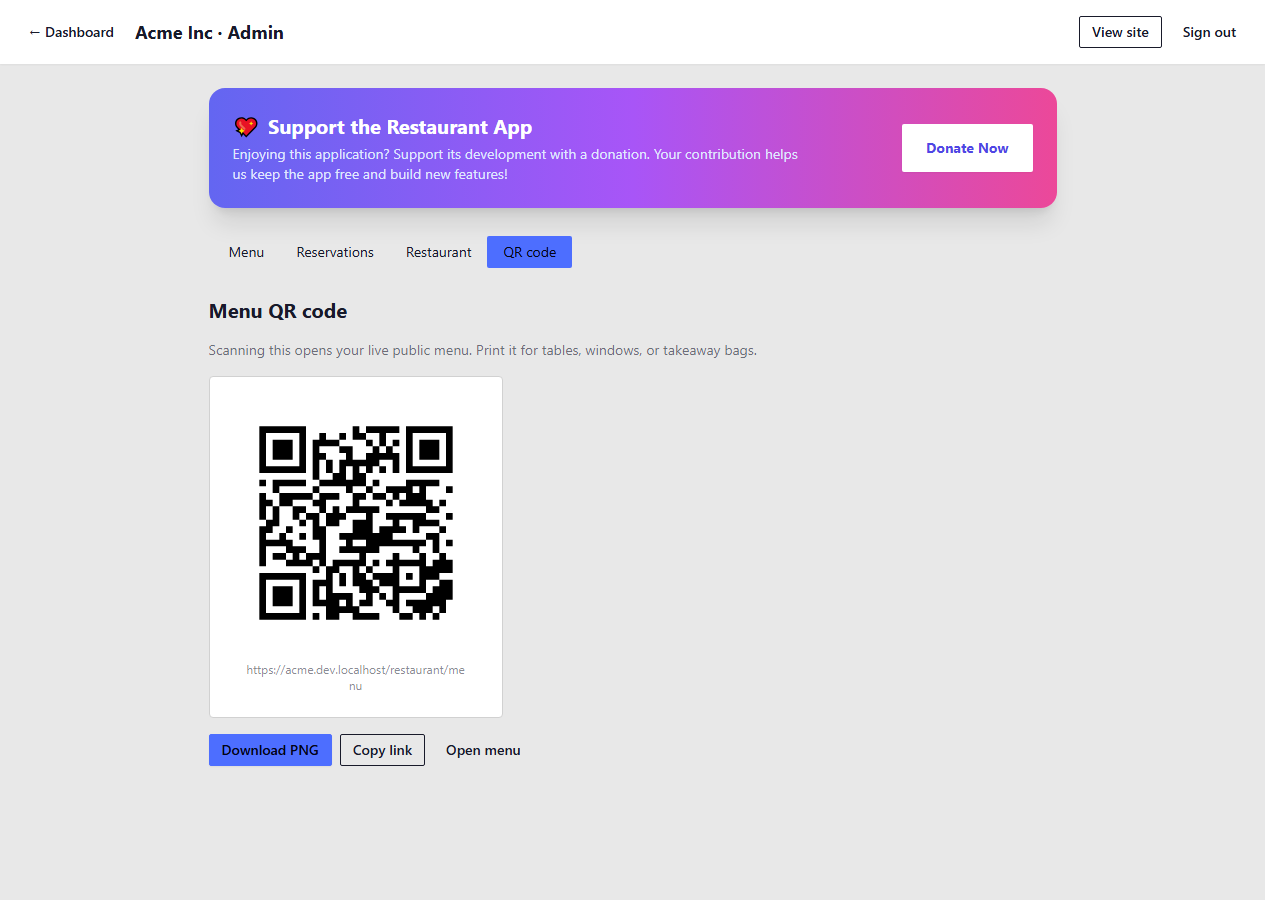The image size is (1280, 900).
Task: Click the View site button
Action: (1120, 32)
